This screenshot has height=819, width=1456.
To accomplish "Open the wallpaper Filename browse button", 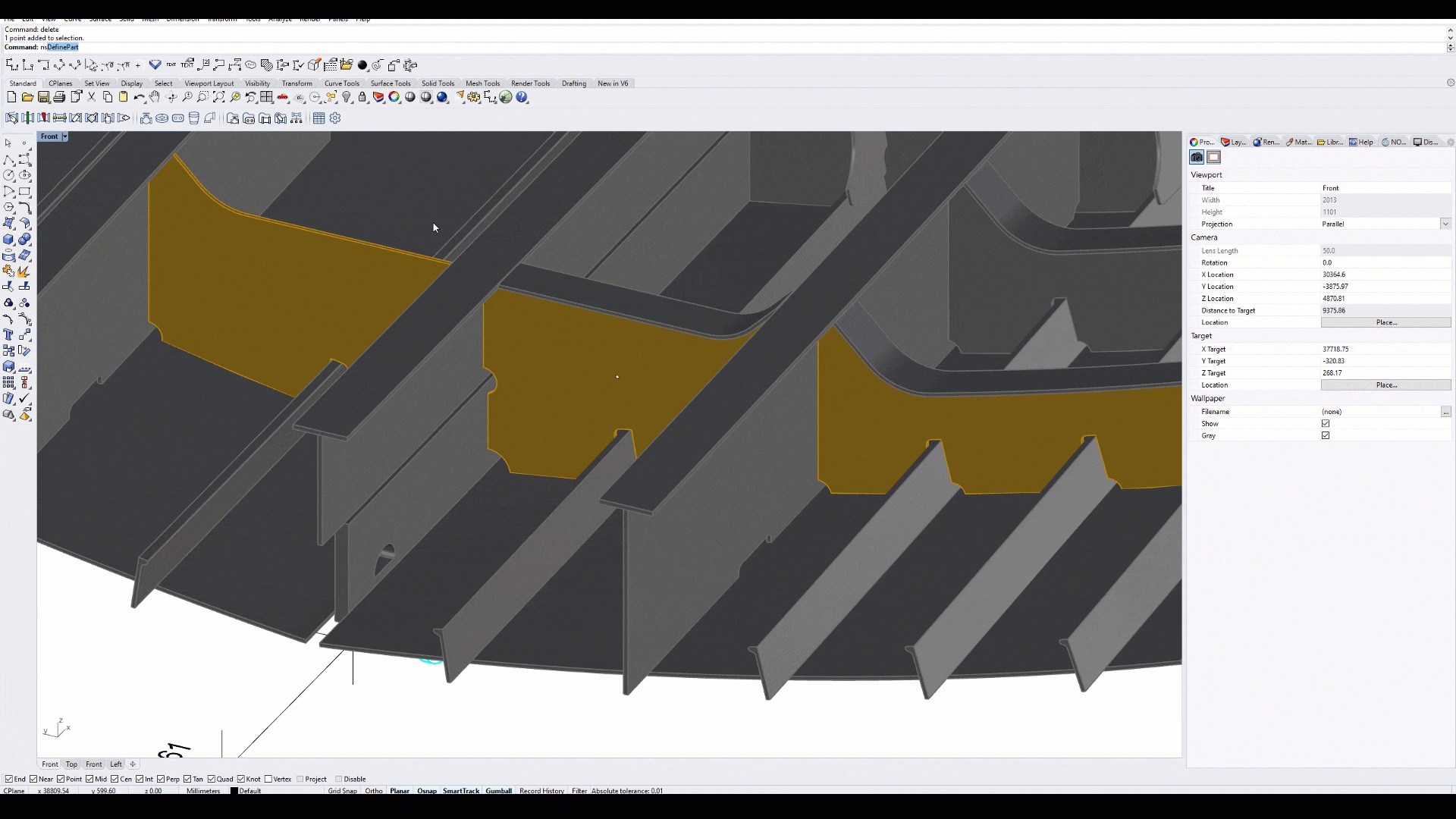I will tap(1445, 412).
